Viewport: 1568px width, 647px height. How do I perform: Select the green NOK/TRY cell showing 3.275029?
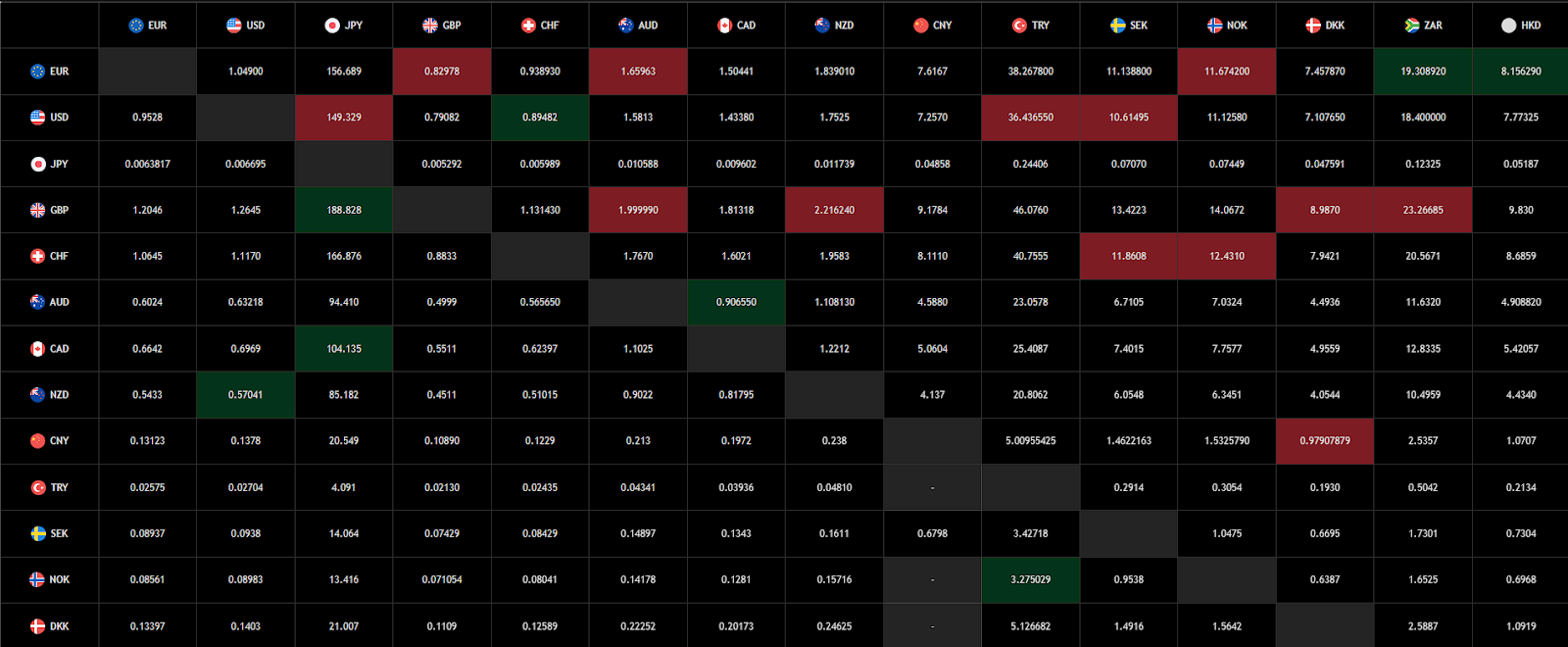(x=1031, y=579)
